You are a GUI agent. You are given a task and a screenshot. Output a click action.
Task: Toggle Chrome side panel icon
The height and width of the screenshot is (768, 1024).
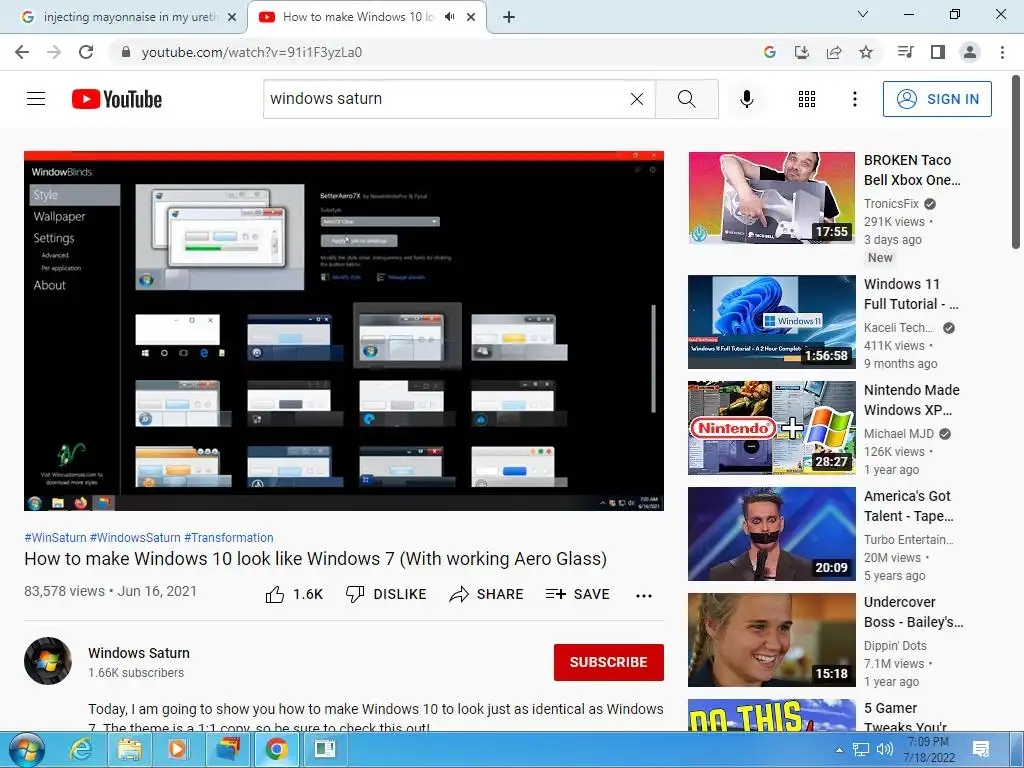point(938,52)
